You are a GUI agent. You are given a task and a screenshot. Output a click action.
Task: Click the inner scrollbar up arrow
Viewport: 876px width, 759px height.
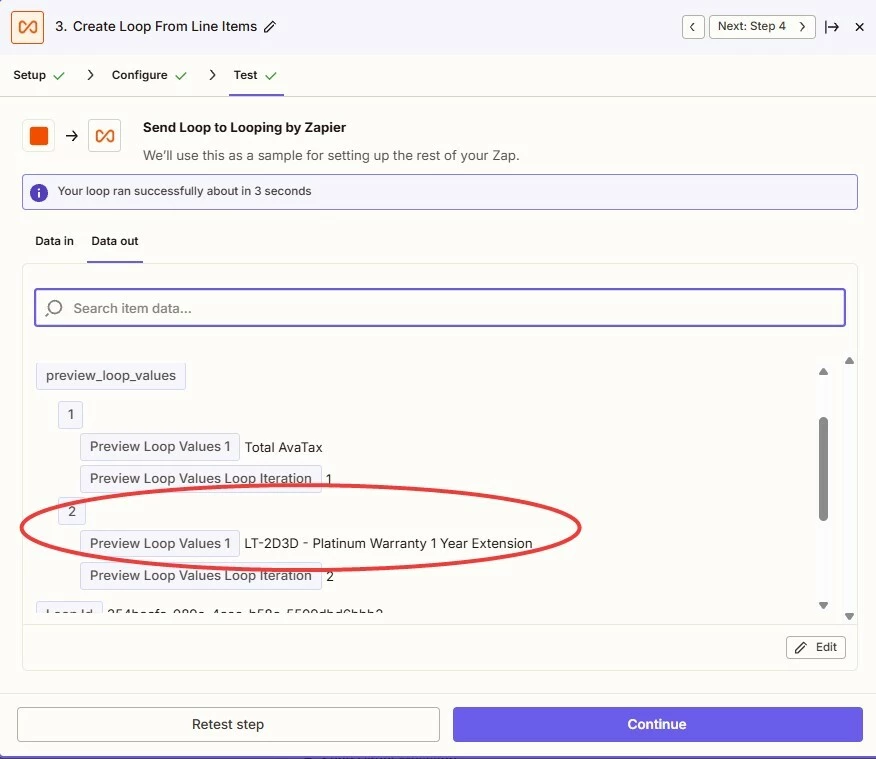click(x=823, y=372)
